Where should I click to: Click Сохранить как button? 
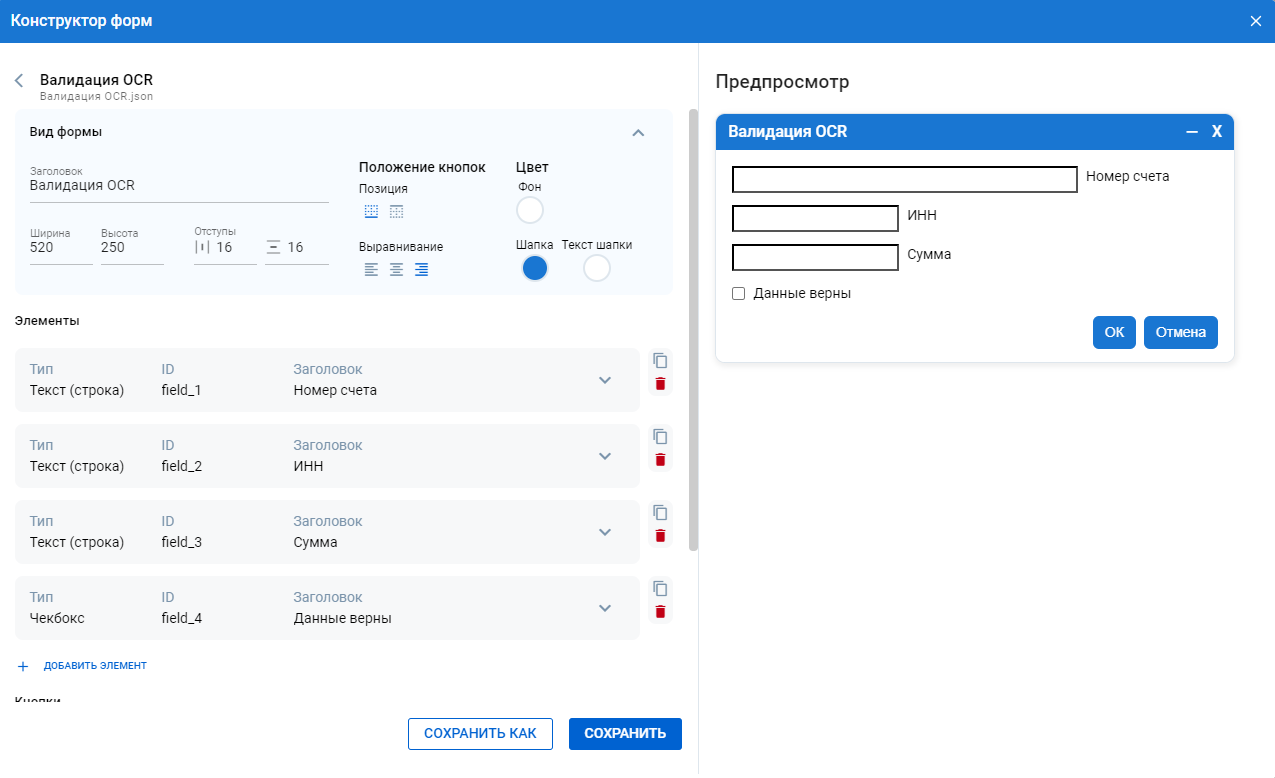point(480,733)
